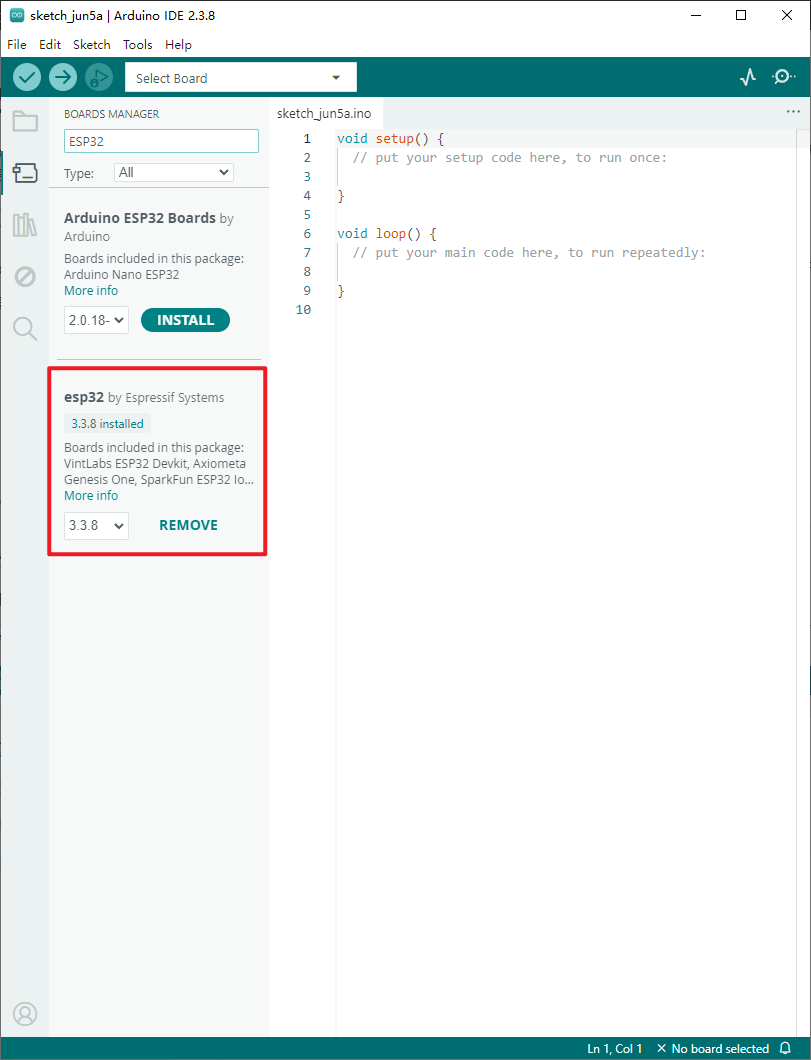This screenshot has height=1060, width=811.
Task: Open the Library Manager sidebar icon
Action: point(25,224)
